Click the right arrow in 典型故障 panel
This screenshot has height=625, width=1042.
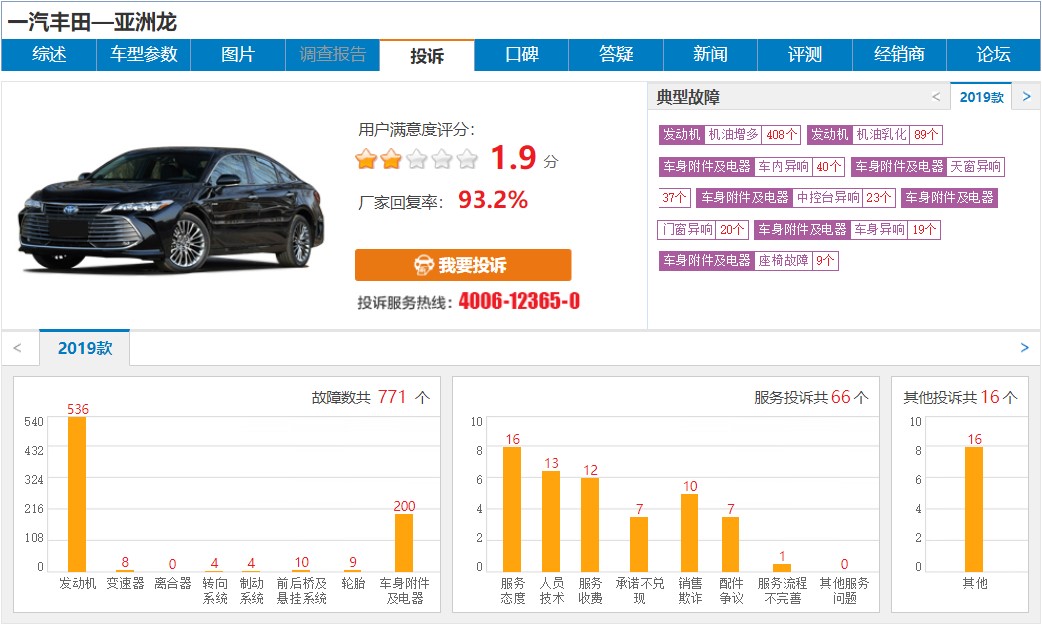point(1027,96)
